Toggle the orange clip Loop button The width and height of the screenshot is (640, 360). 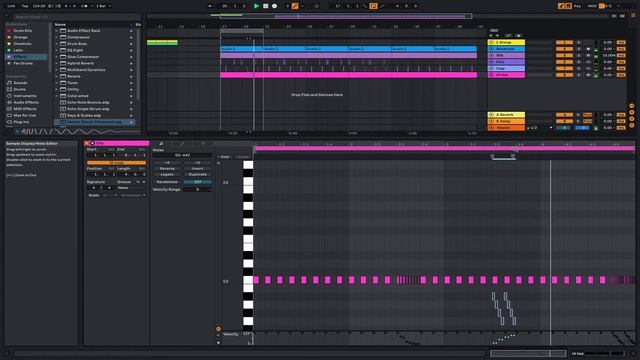(x=116, y=162)
